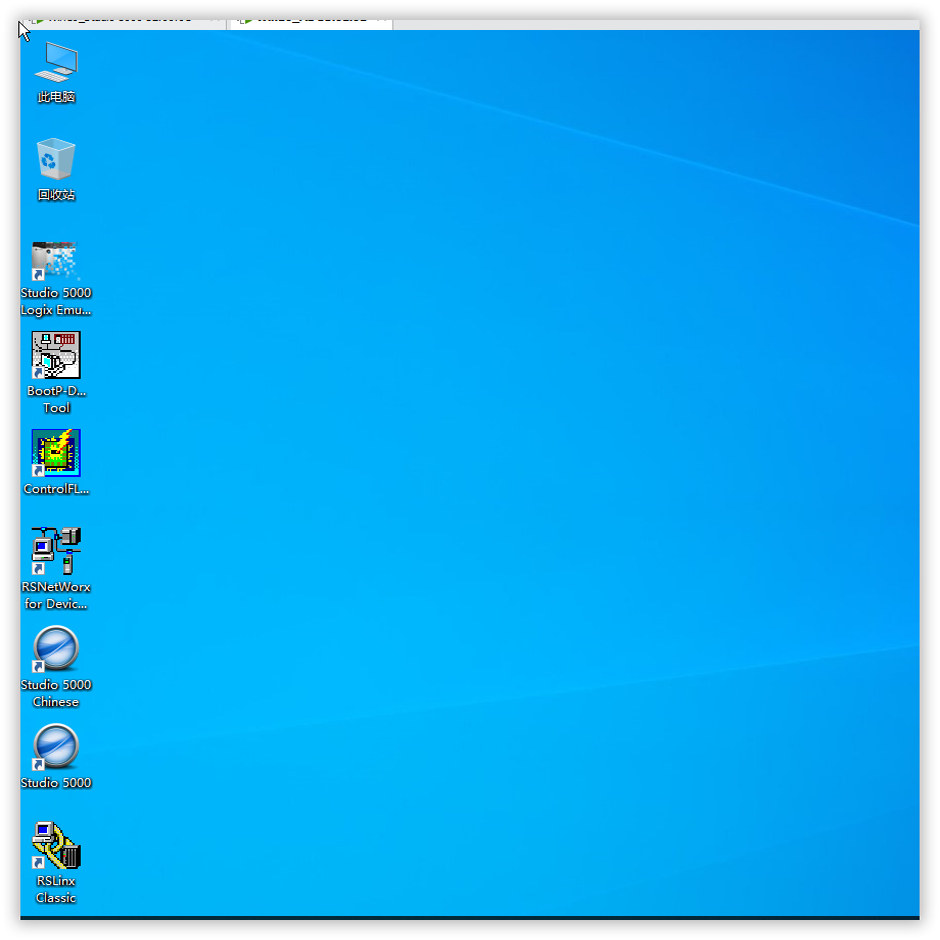Click the "RSNetWorx for Devic..." label text
This screenshot has height=940, width=940.
pos(56,595)
